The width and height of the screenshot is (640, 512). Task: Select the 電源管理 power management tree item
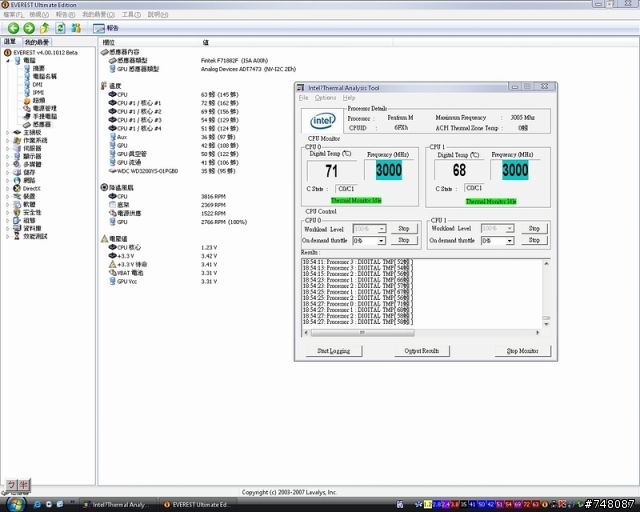tap(44, 109)
